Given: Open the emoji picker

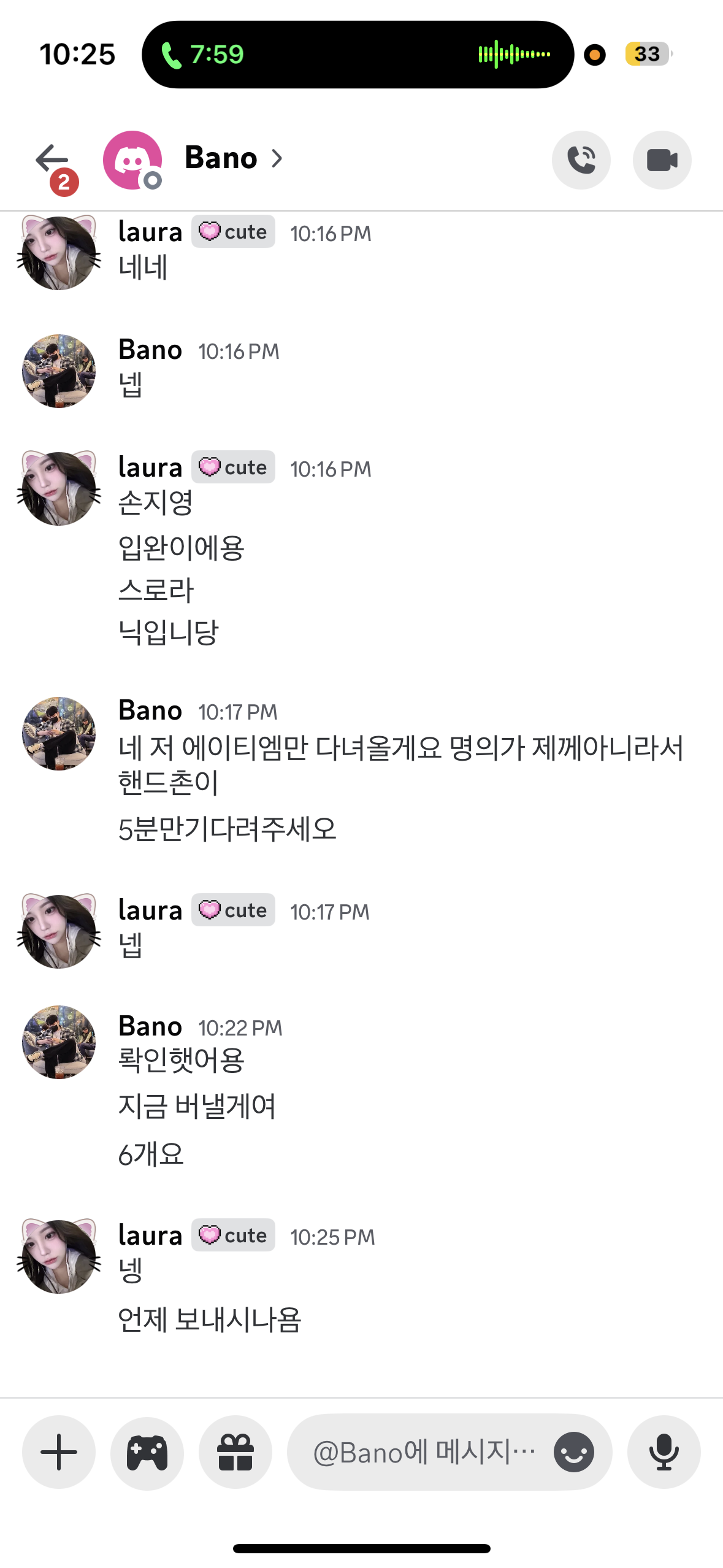Looking at the screenshot, I should coord(573,1451).
